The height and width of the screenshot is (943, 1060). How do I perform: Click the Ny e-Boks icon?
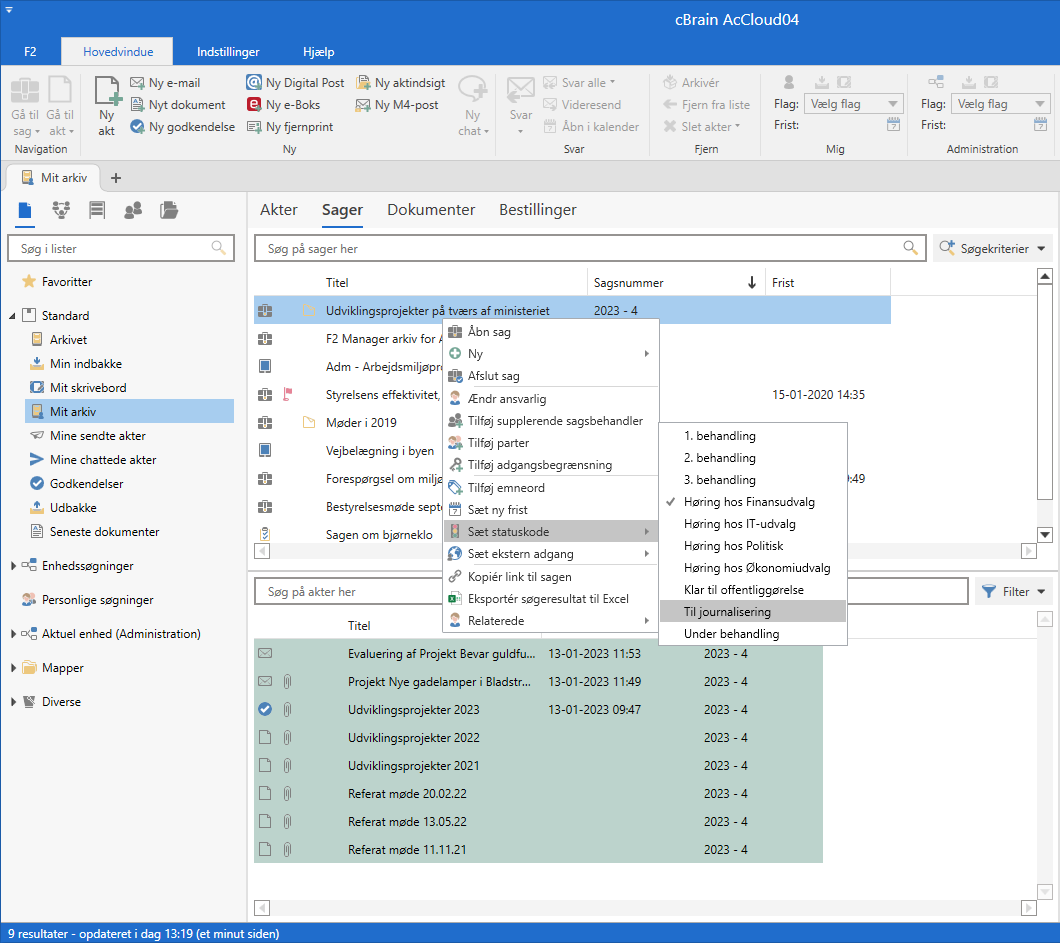click(254, 105)
